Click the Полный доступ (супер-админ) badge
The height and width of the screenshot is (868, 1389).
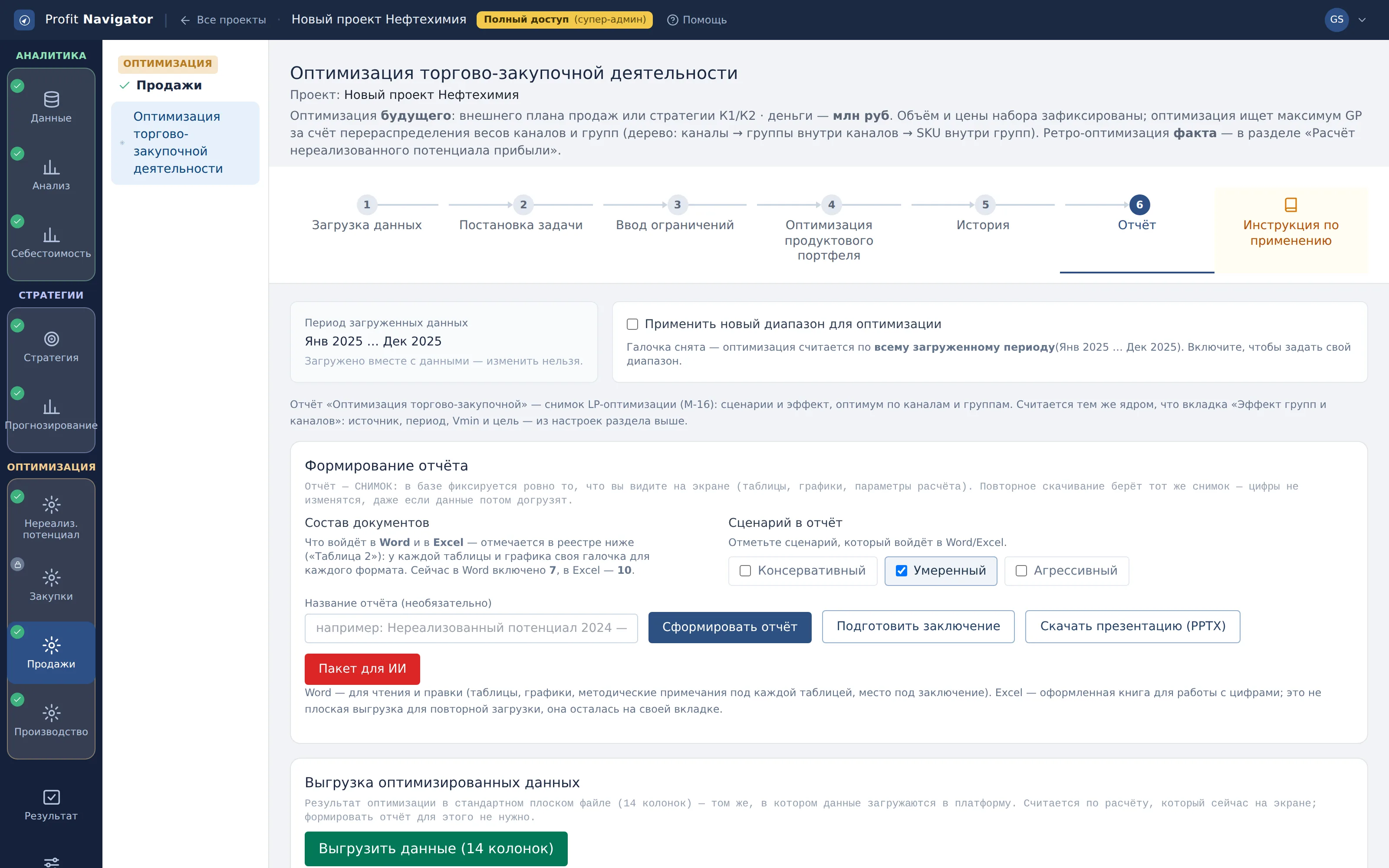564,20
